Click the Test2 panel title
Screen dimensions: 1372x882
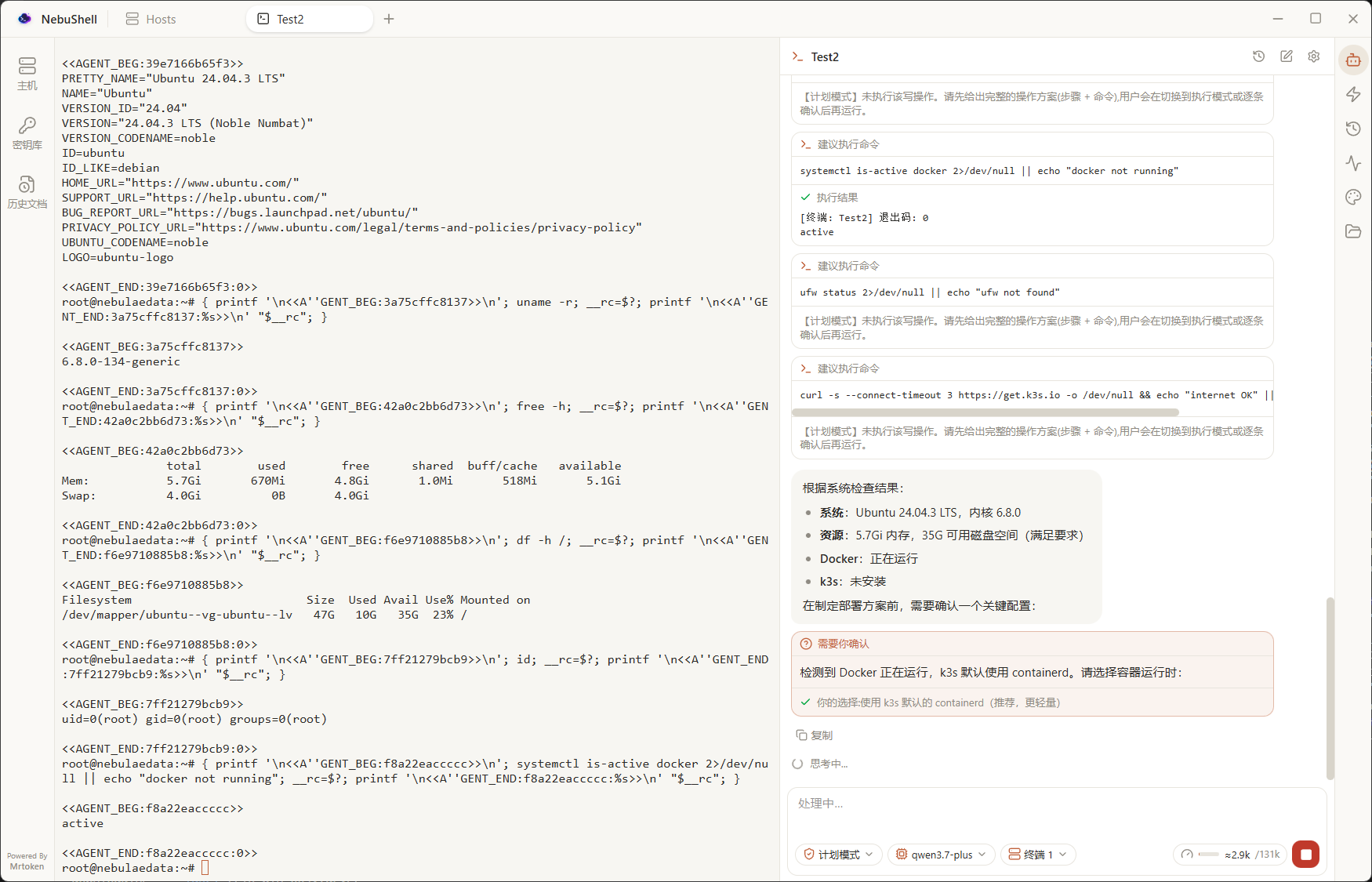[x=825, y=57]
